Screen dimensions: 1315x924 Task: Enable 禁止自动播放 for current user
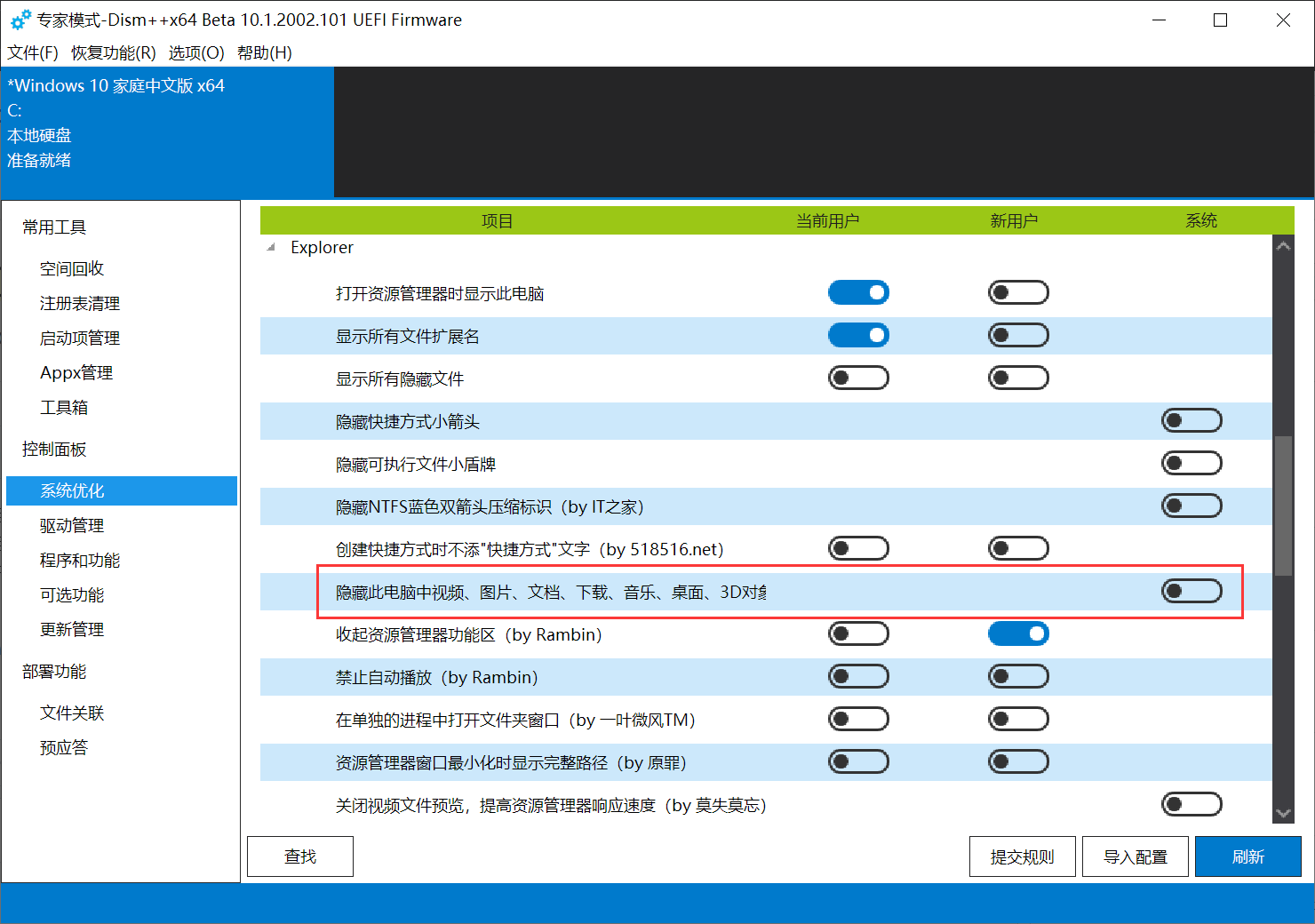click(857, 675)
